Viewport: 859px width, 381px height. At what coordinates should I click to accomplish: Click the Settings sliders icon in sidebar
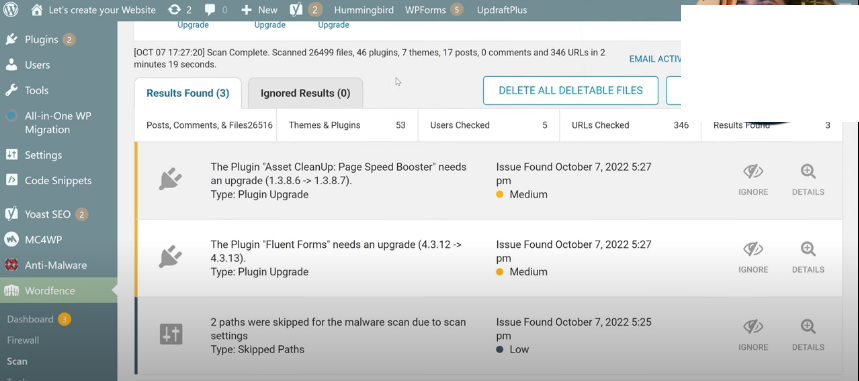pyautogui.click(x=11, y=155)
